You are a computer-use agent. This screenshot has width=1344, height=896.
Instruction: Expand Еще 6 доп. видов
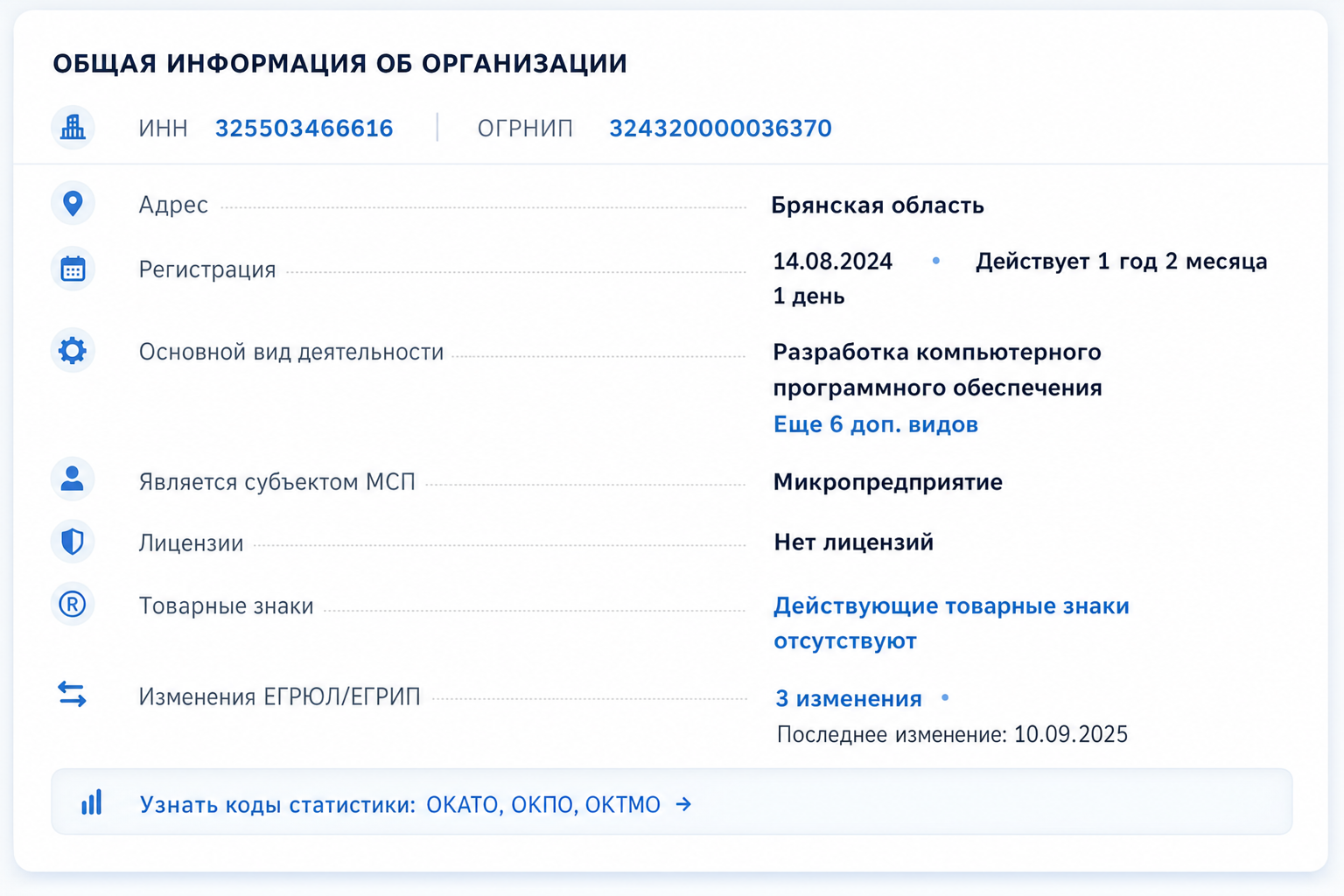tap(876, 424)
